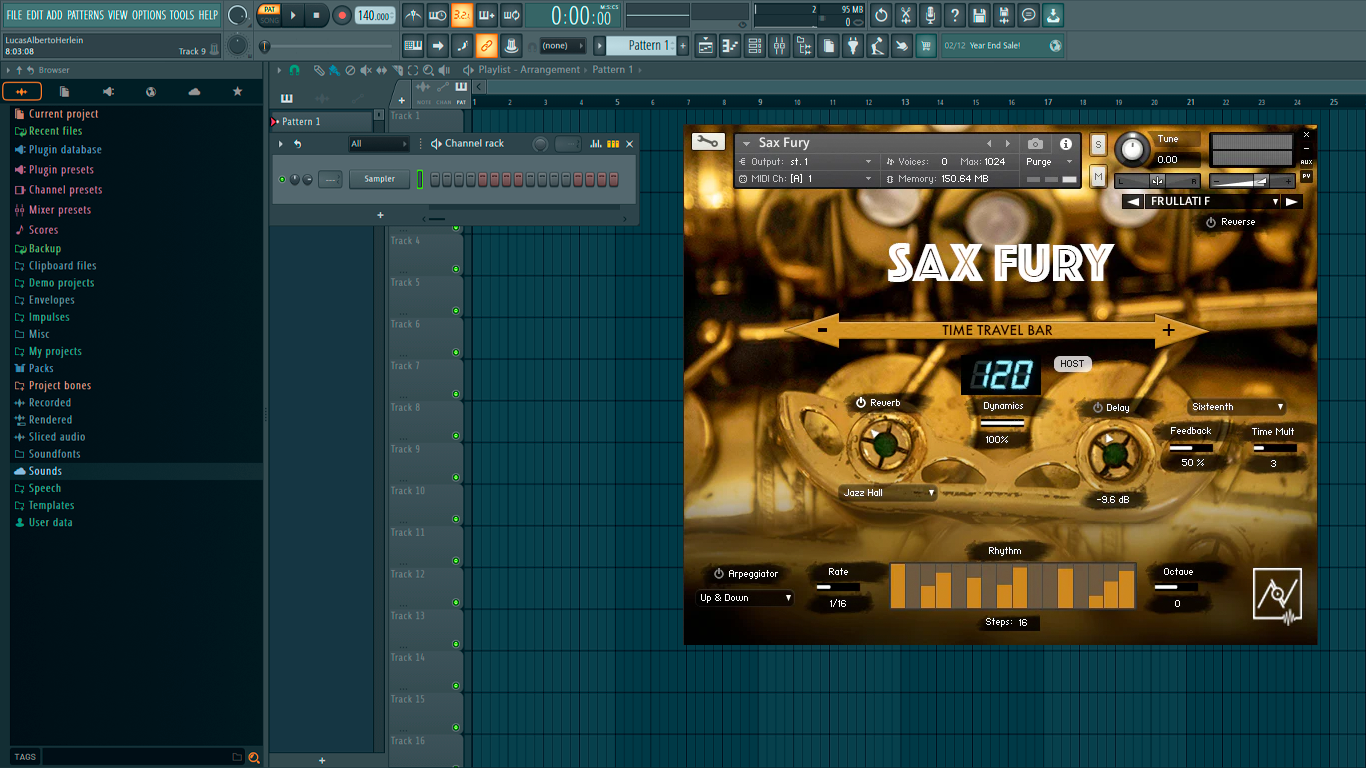
Task: Click the Sampler channel button
Action: [379, 179]
